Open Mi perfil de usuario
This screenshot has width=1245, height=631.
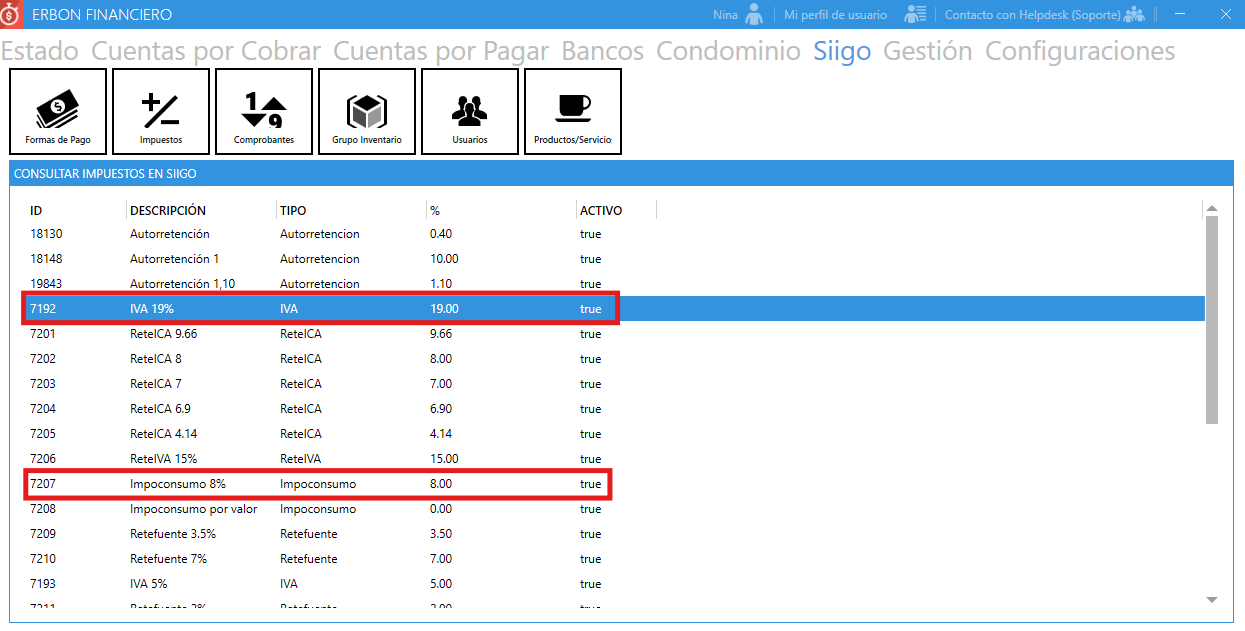835,15
